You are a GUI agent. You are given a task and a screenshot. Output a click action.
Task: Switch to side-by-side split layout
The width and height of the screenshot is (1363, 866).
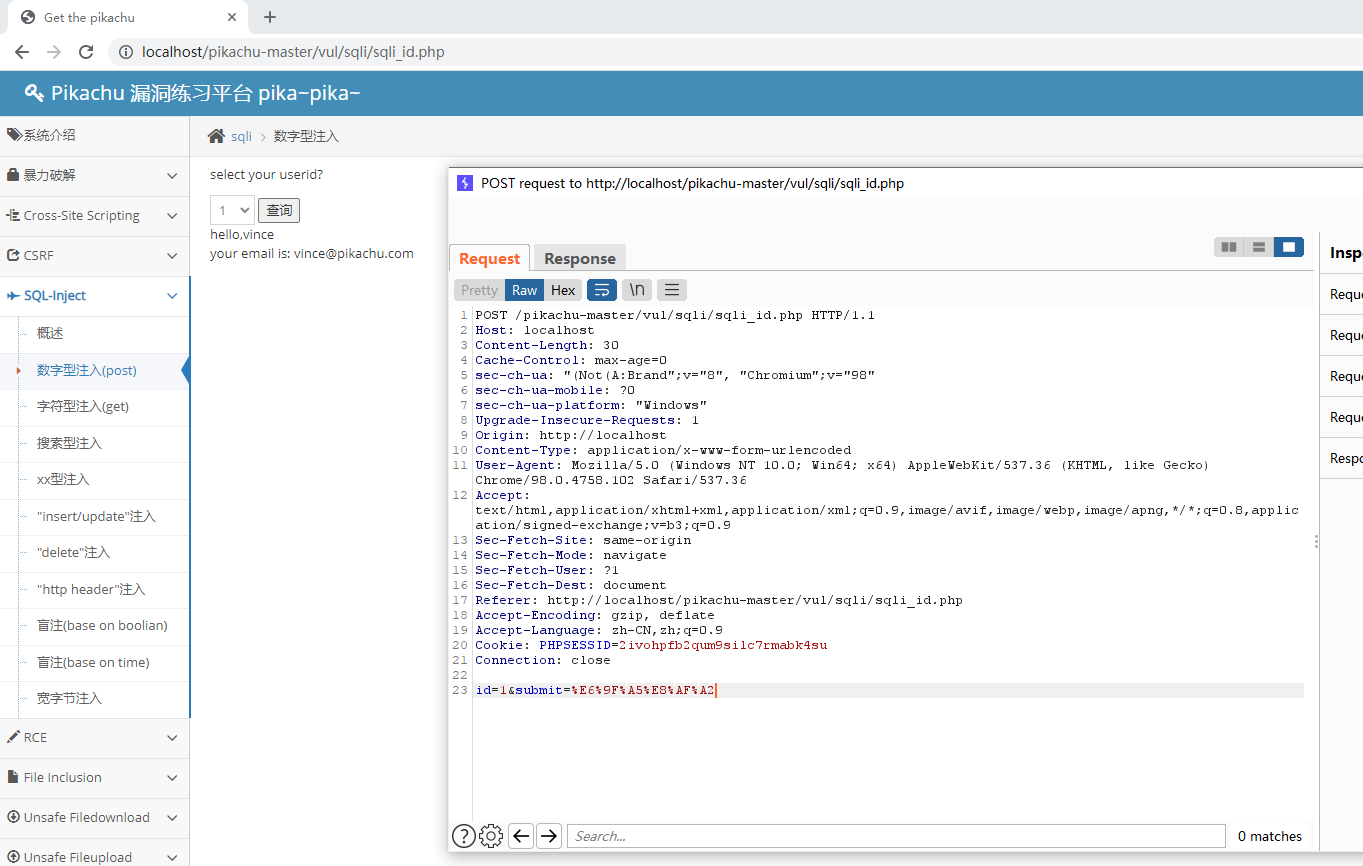click(x=1229, y=247)
